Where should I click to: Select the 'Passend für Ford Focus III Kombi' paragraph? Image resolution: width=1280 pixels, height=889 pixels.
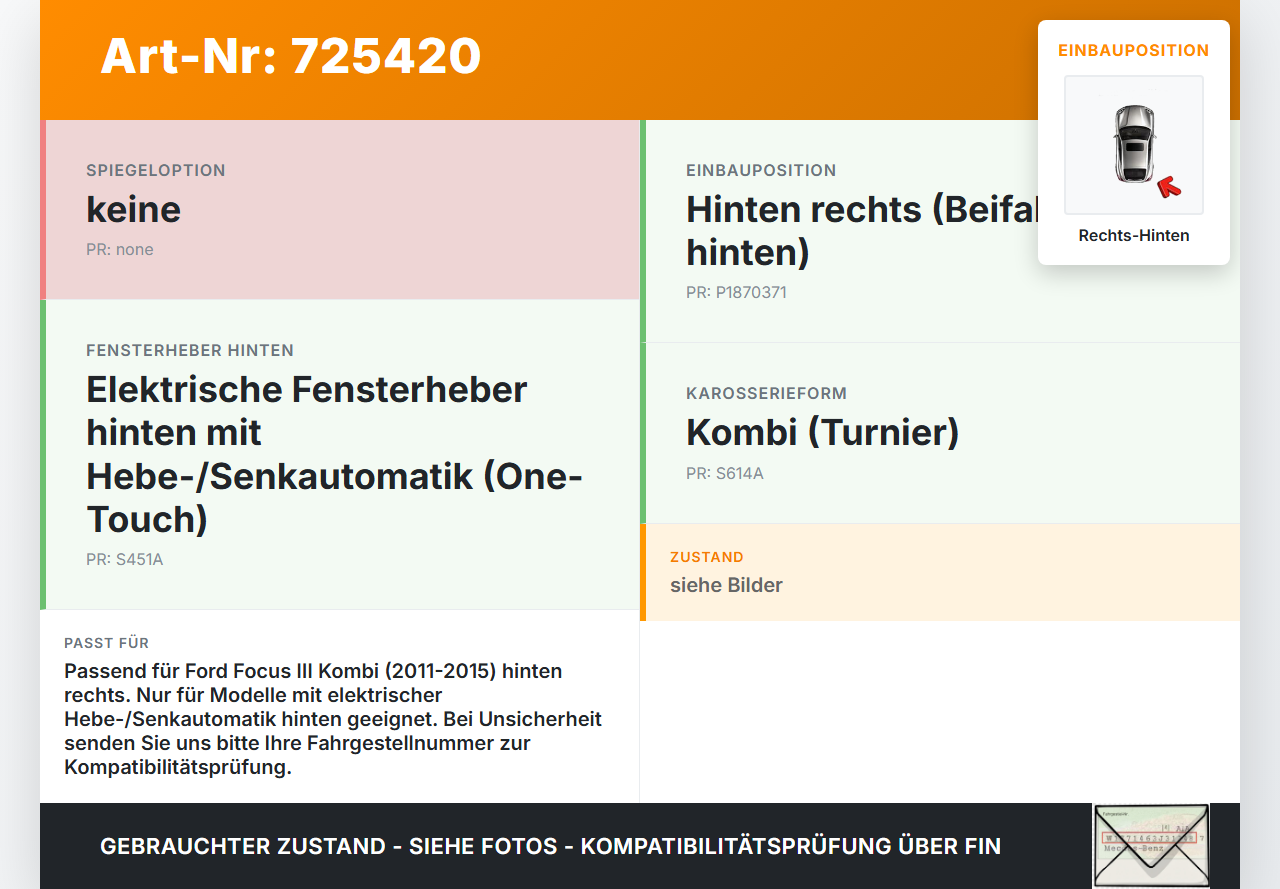333,719
